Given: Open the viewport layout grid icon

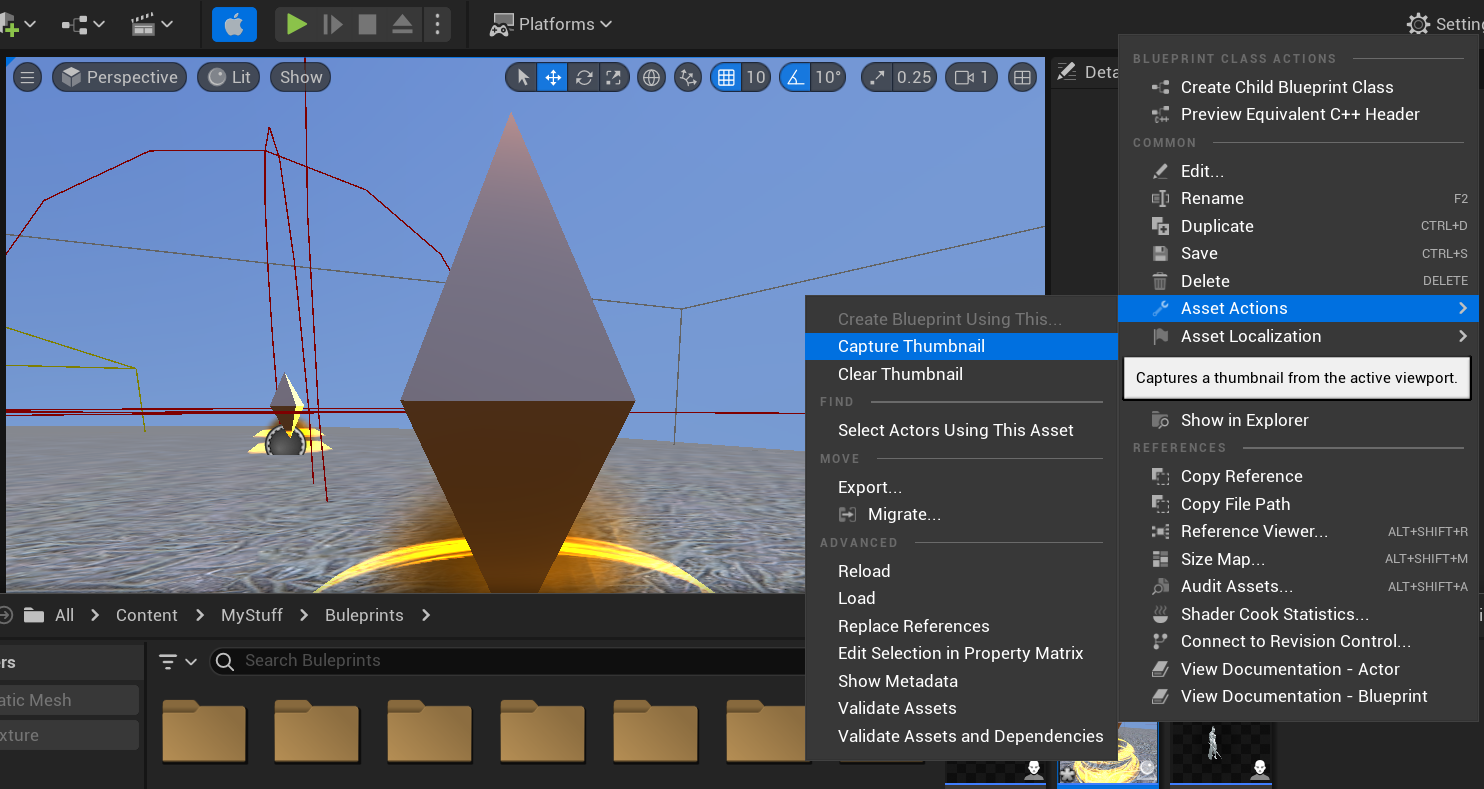Looking at the screenshot, I should [1022, 77].
